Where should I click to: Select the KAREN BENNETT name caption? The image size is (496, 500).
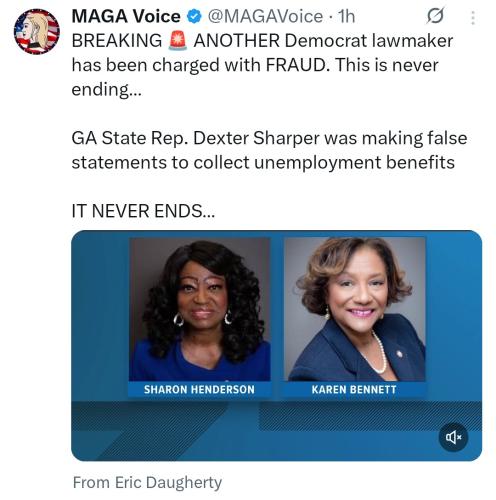point(354,389)
